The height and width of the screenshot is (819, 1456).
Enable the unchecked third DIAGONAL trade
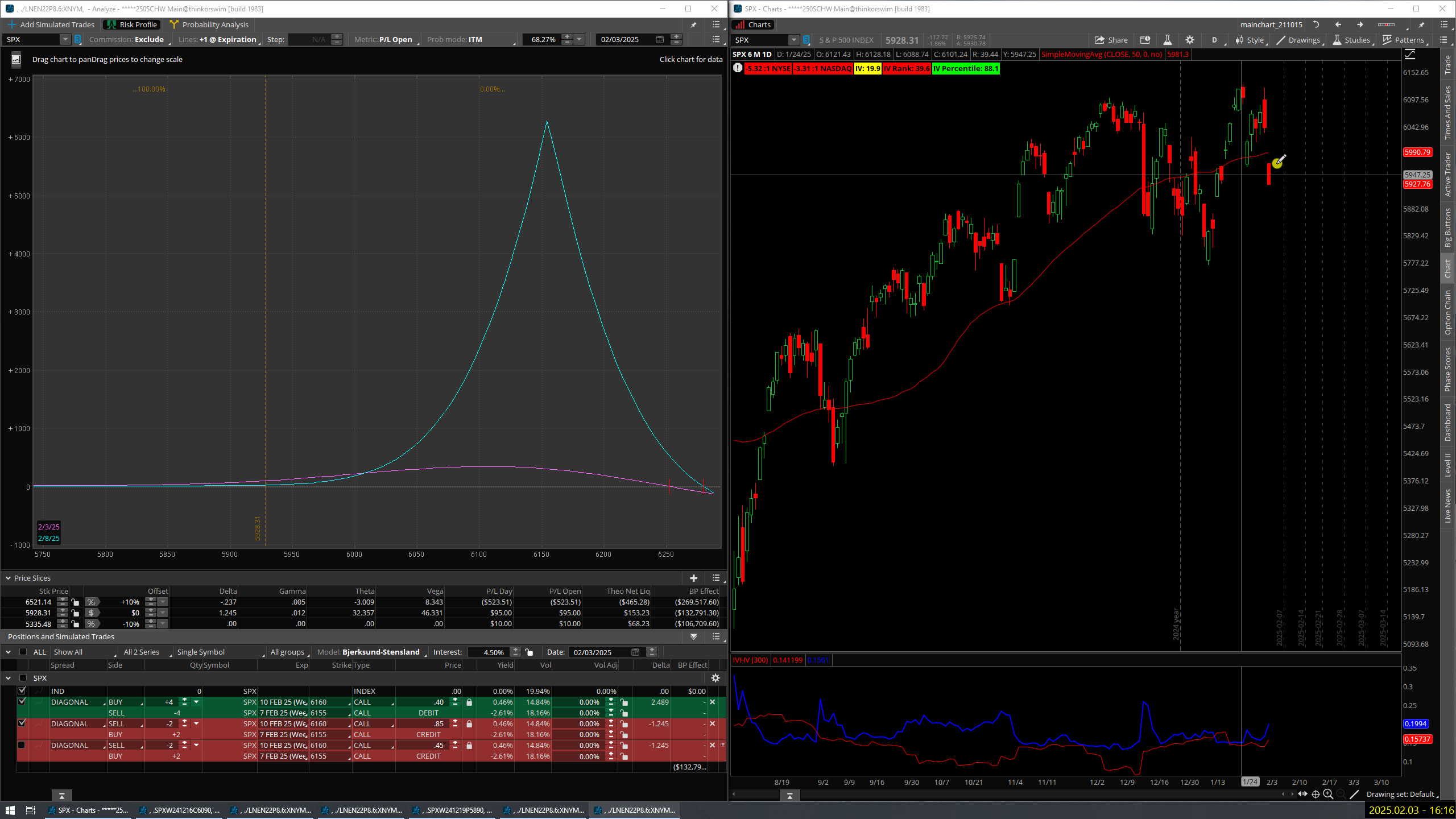[22, 745]
